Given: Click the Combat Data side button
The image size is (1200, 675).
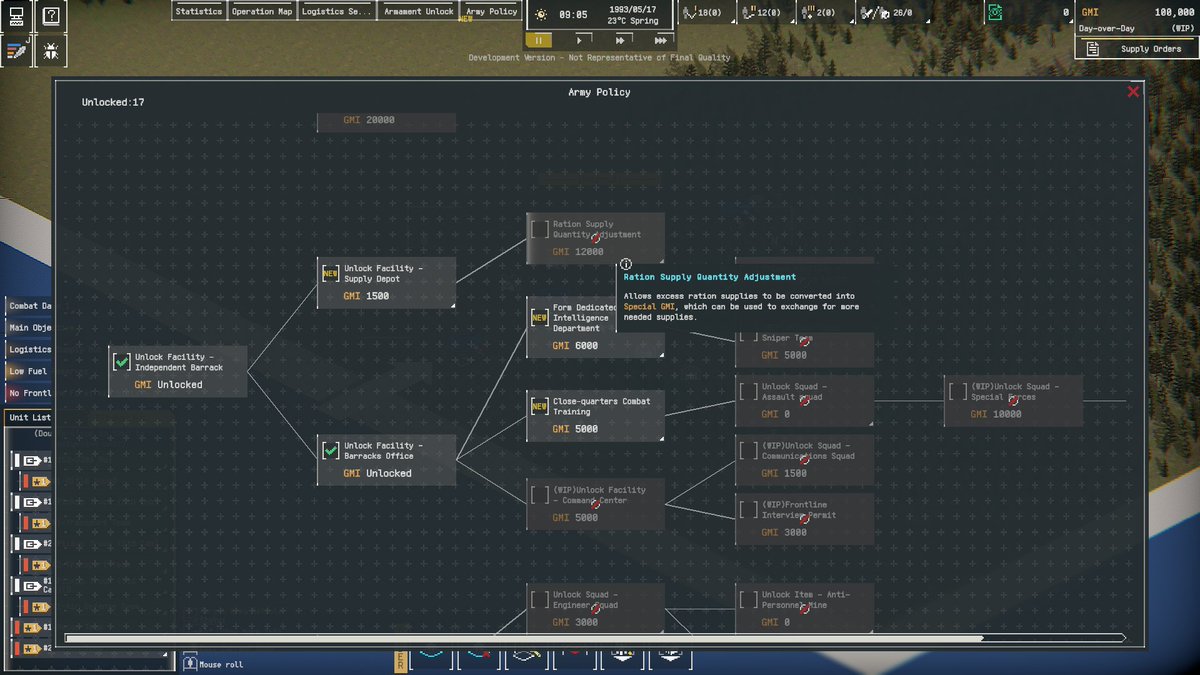Looking at the screenshot, I should pyautogui.click(x=29, y=306).
